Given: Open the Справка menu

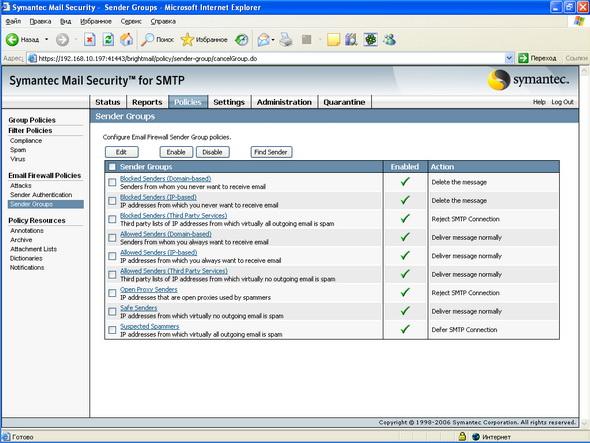Looking at the screenshot, I should click(163, 21).
